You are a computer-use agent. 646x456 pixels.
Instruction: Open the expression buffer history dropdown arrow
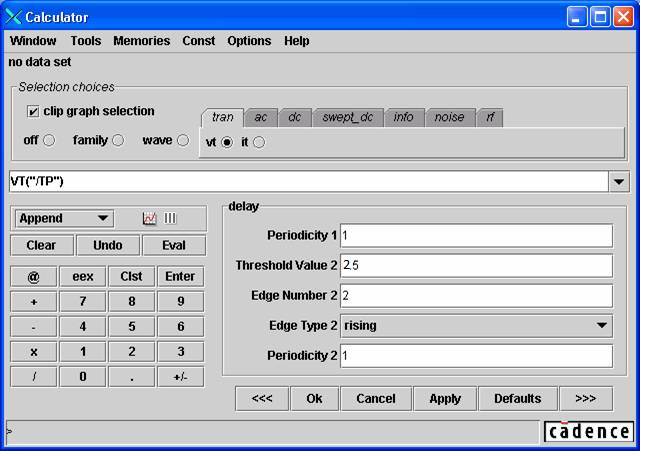coord(620,182)
